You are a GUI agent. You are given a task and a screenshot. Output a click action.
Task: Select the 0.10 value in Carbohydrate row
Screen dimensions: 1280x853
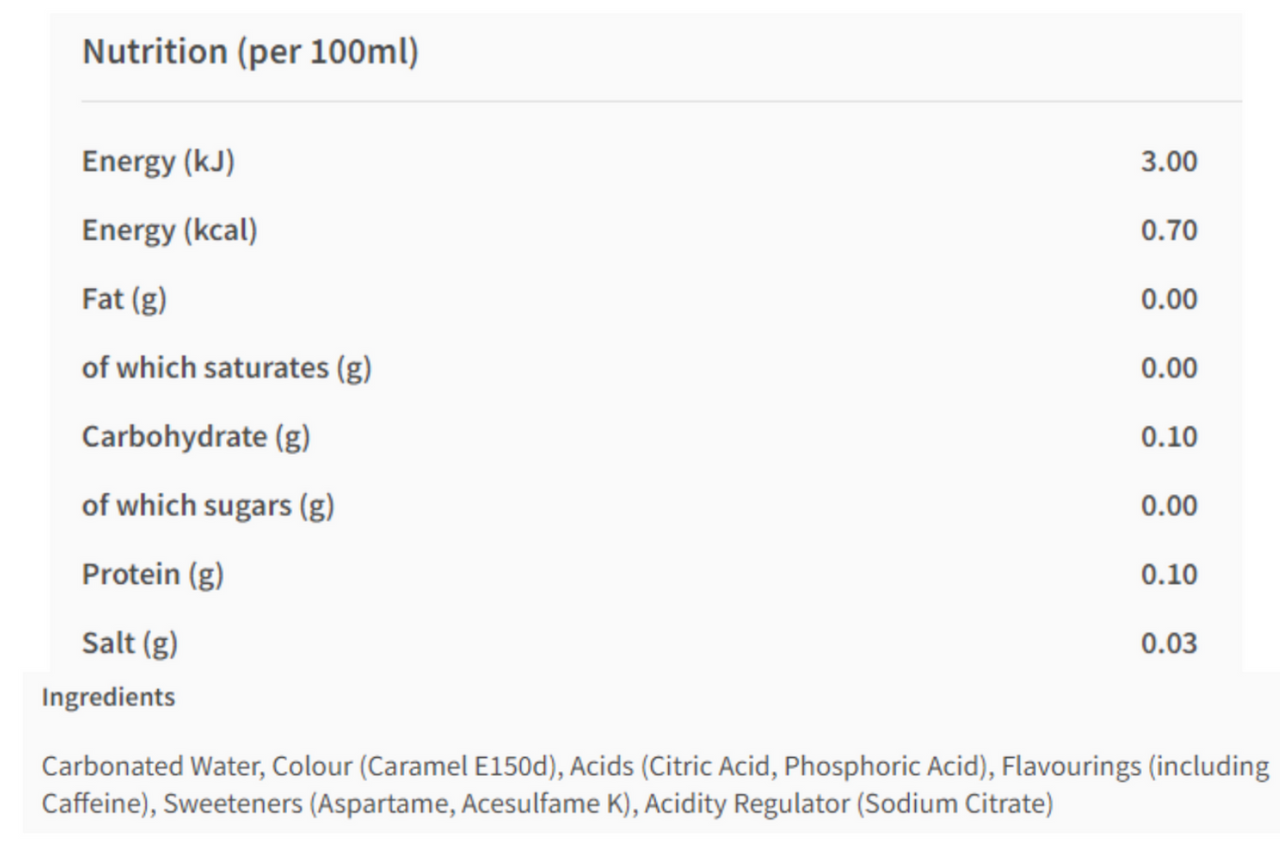tap(1169, 438)
